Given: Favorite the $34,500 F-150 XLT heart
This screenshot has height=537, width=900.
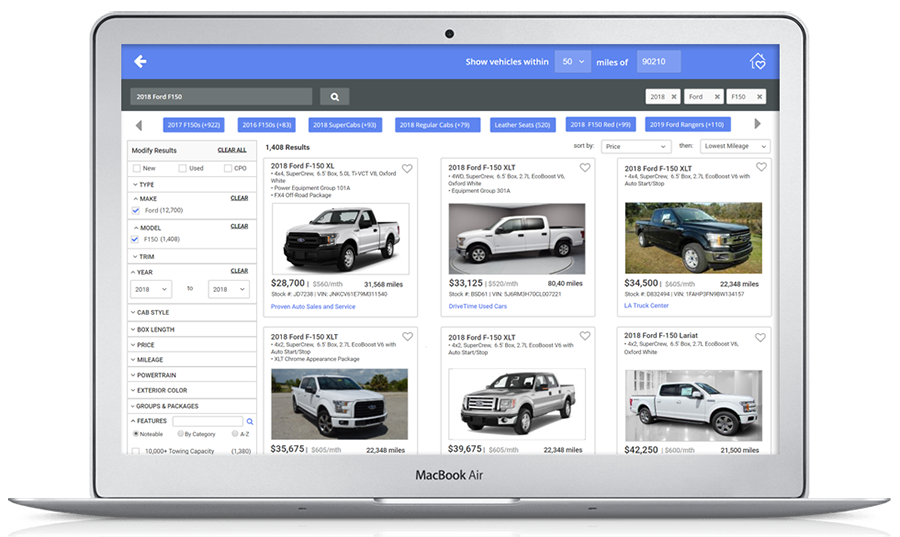Looking at the screenshot, I should click(x=761, y=167).
